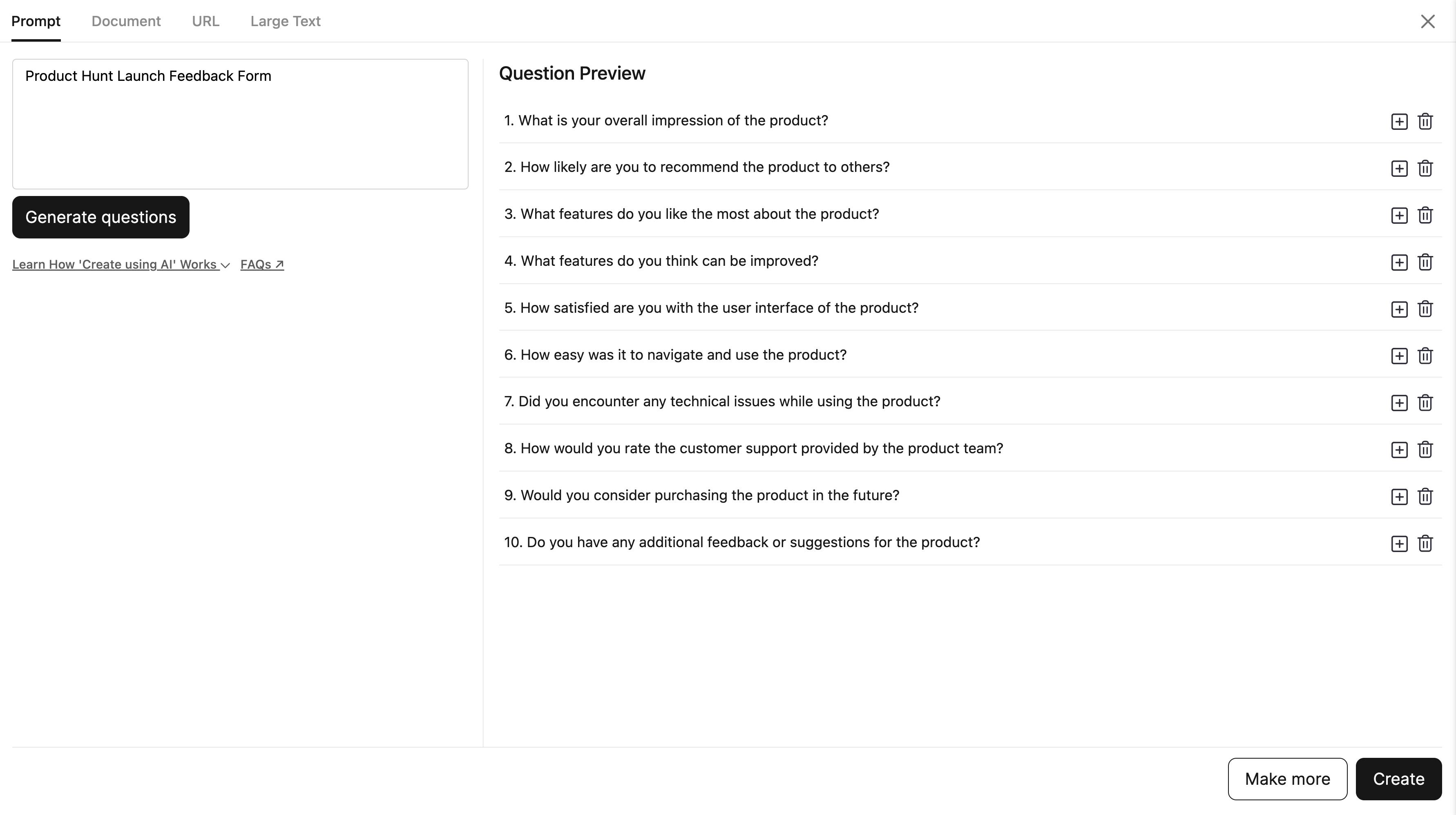The image size is (1456, 815).
Task: Select the Large Text tab
Action: click(x=286, y=21)
